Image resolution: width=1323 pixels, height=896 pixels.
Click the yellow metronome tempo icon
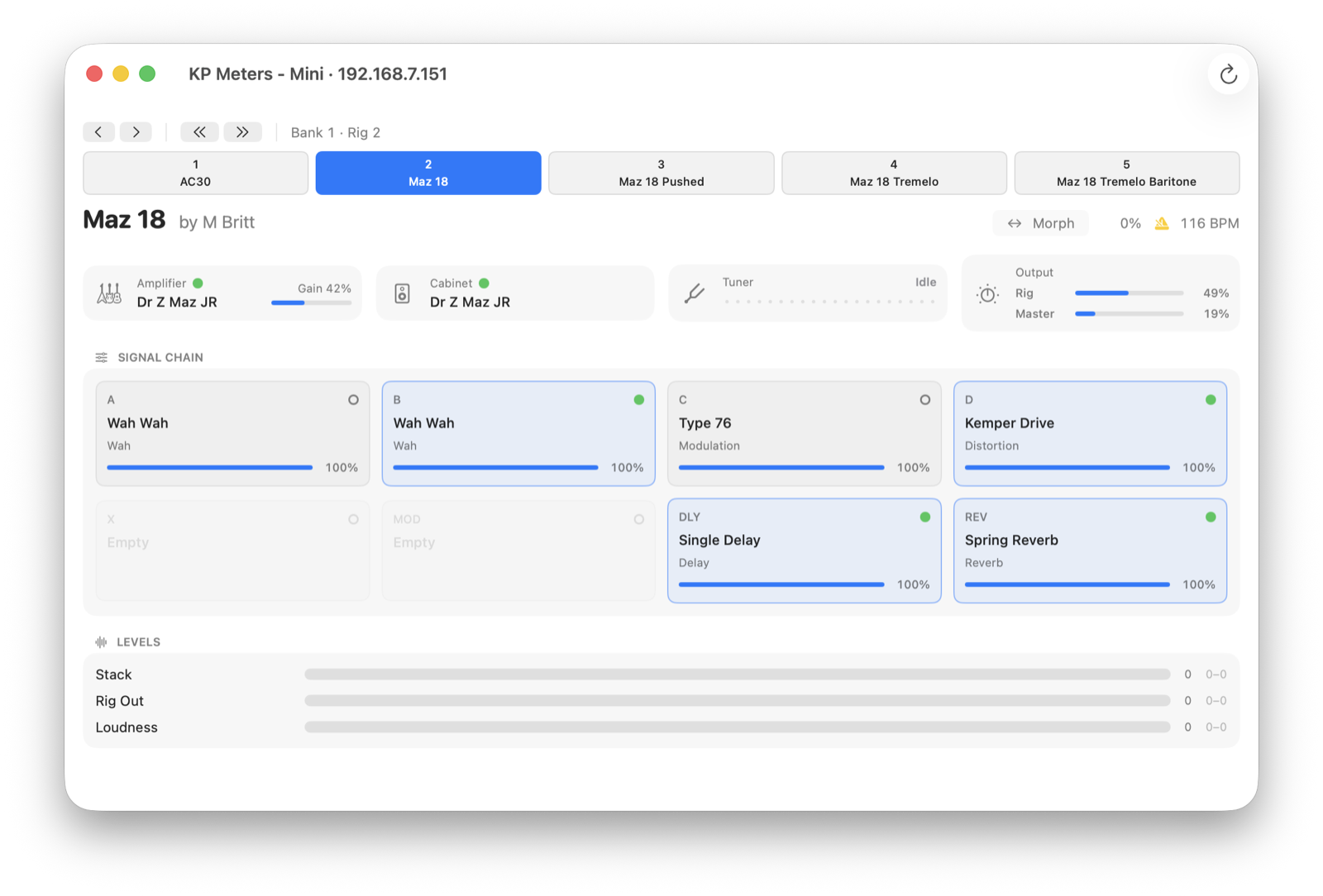1162,223
